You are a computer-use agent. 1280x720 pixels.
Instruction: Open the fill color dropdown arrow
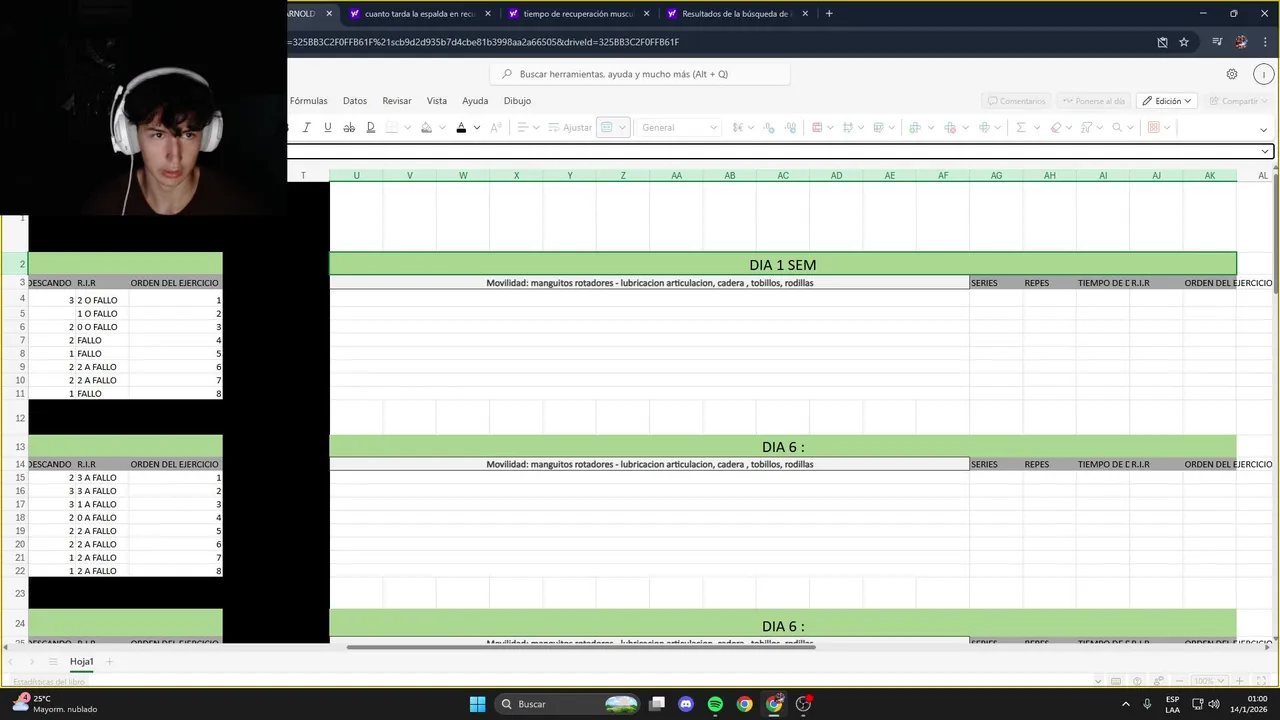click(x=442, y=128)
